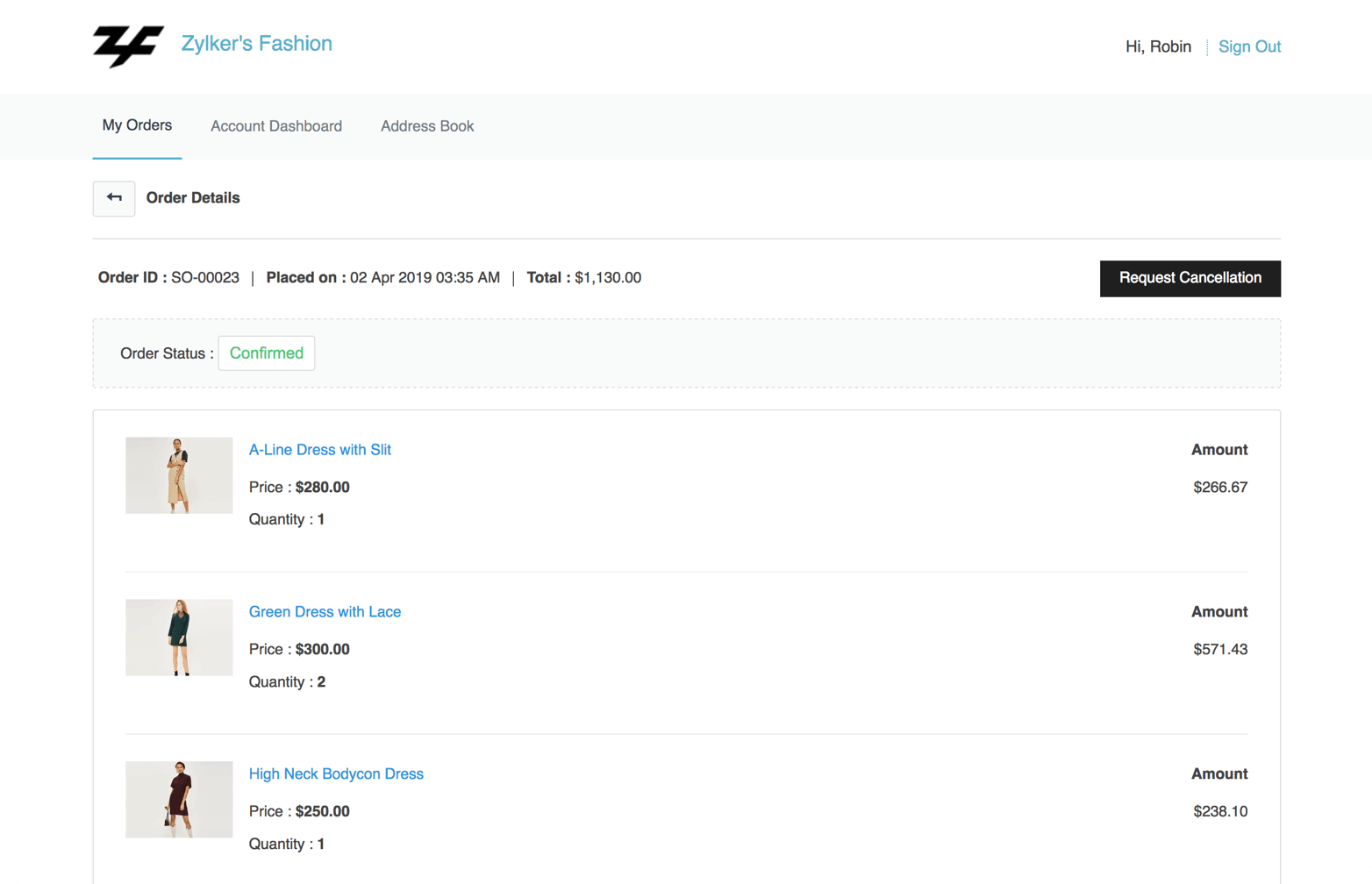
Task: Click the A-Line Dress product thumbnail
Action: click(179, 475)
